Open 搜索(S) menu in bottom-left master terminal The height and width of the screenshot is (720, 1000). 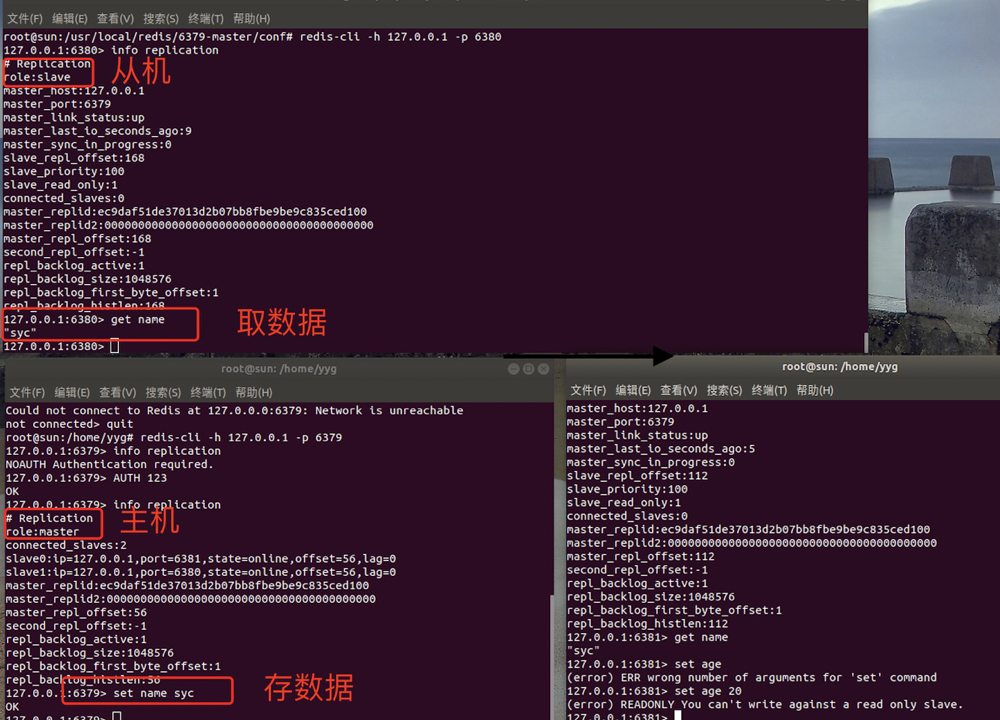pyautogui.click(x=163, y=392)
